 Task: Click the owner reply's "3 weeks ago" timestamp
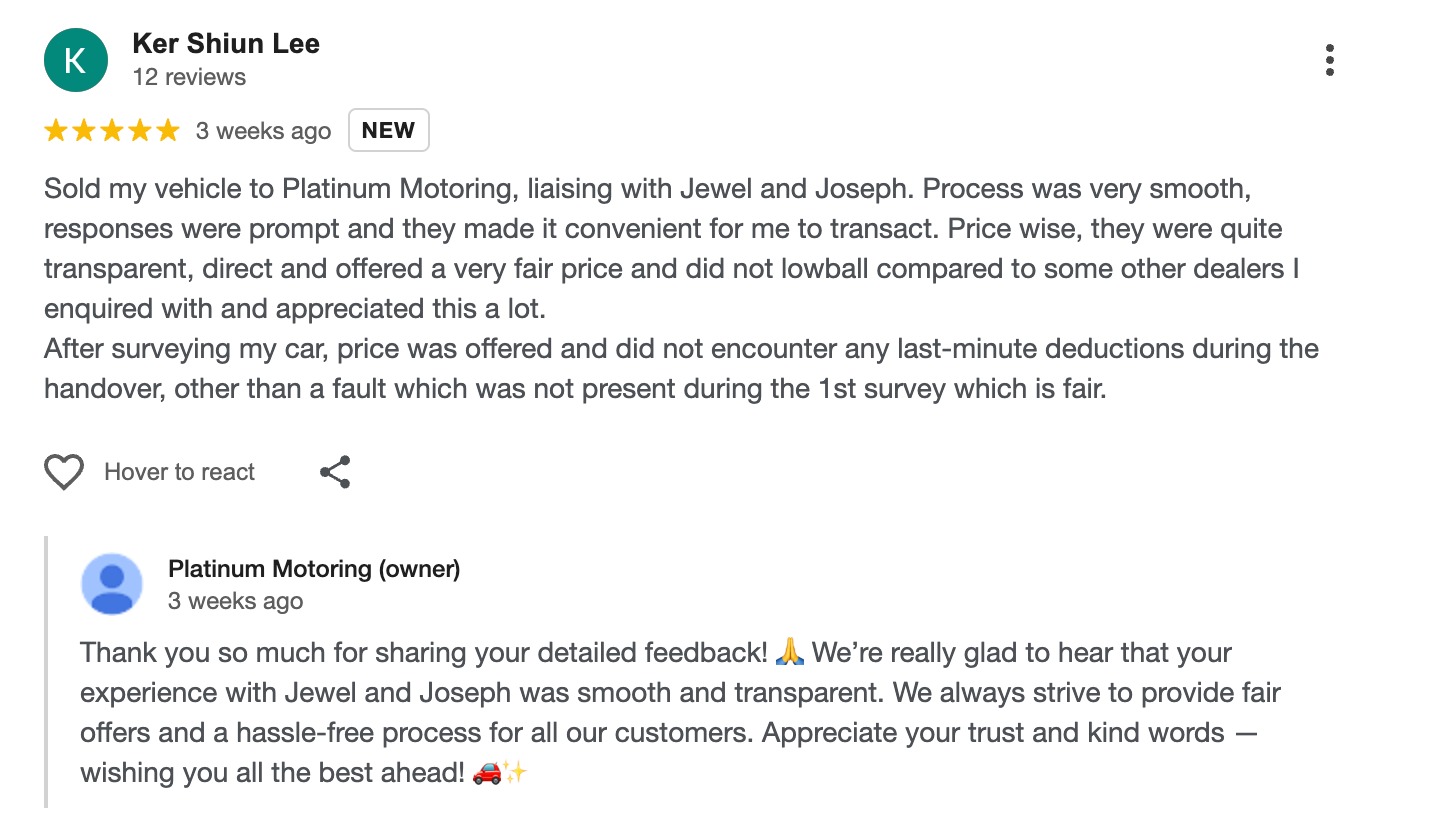coord(235,601)
